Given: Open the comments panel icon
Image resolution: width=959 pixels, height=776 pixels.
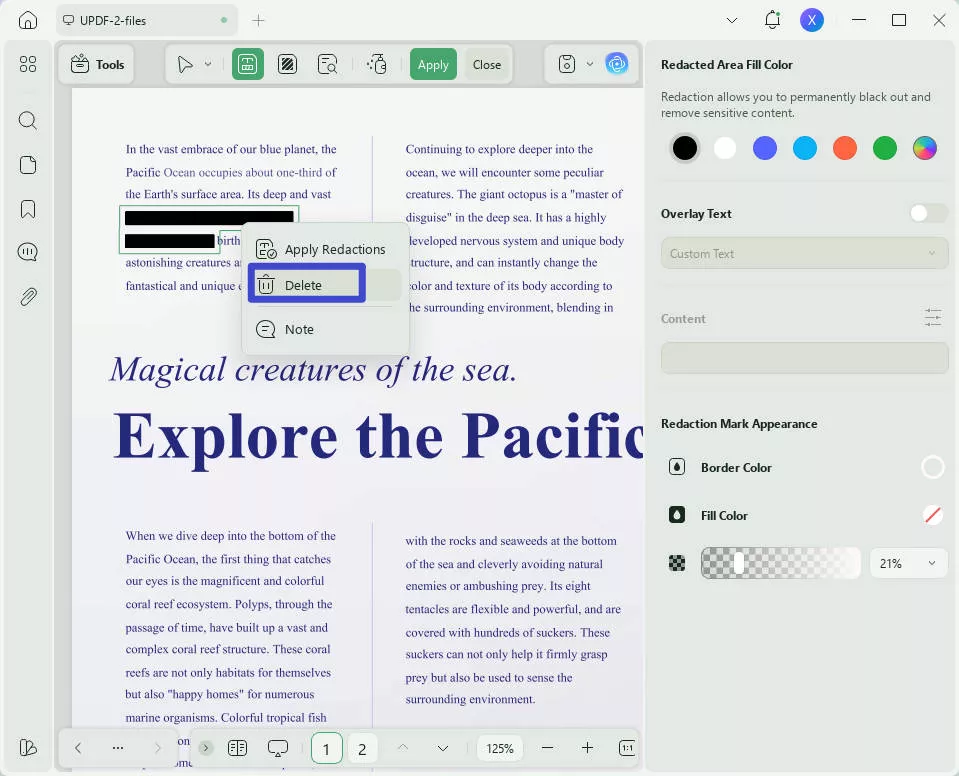Looking at the screenshot, I should pos(28,252).
